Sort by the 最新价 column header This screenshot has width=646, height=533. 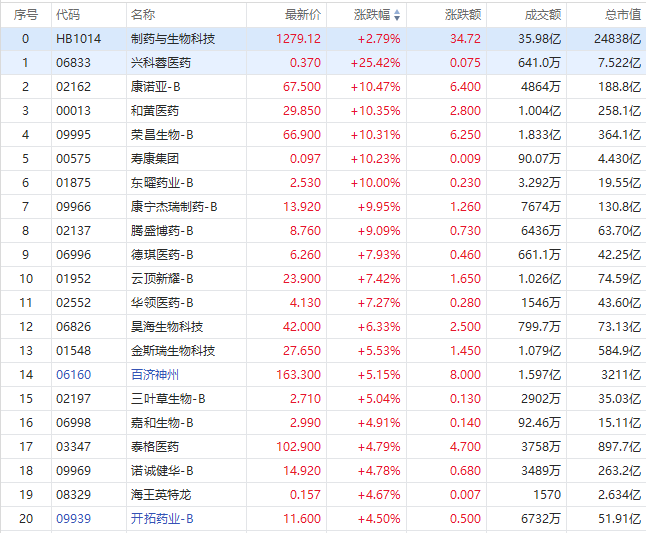[x=303, y=15]
